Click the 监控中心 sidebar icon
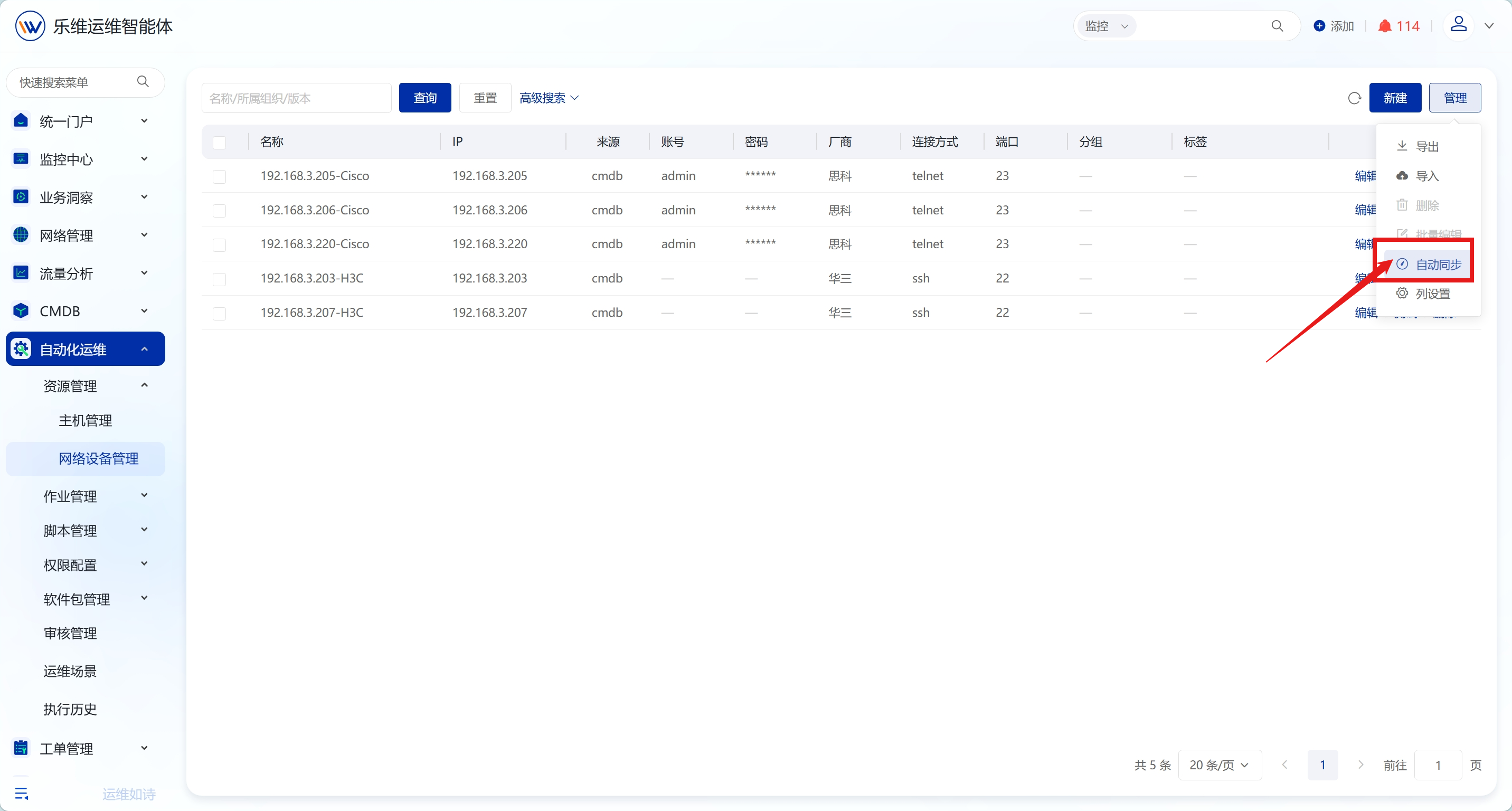The width and height of the screenshot is (1512, 811). click(x=21, y=159)
